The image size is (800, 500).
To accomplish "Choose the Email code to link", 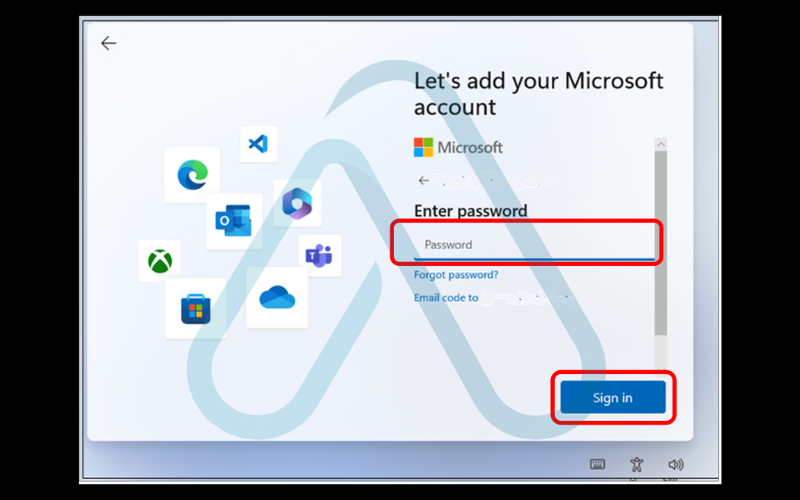I will 446,298.
